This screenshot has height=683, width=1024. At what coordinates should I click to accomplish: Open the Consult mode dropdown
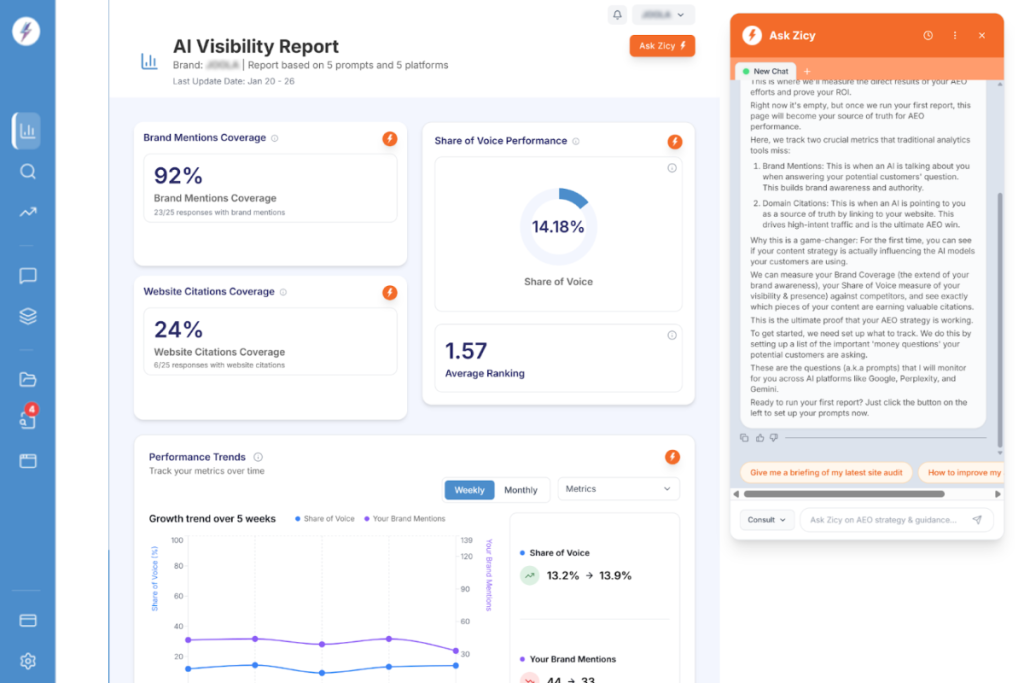coord(767,520)
